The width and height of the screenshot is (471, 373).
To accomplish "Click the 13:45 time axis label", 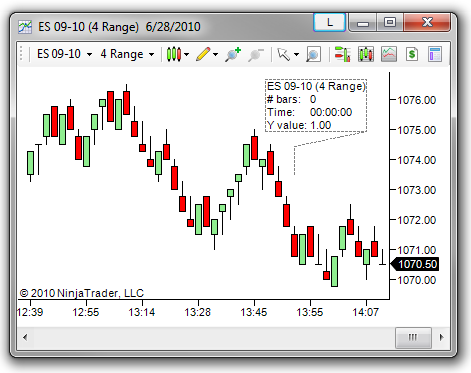I will coord(254,312).
